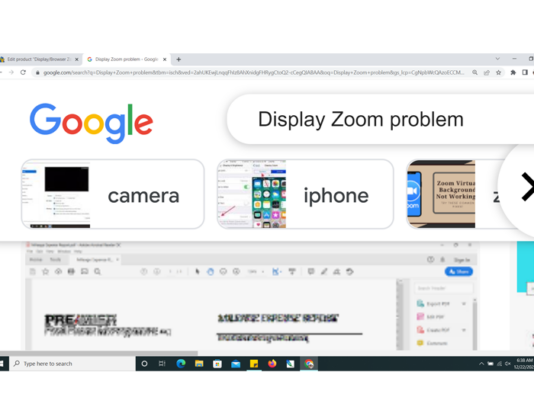This screenshot has width=534, height=401.
Task: Select the Zoom Virtual Background chip
Action: pos(453,194)
